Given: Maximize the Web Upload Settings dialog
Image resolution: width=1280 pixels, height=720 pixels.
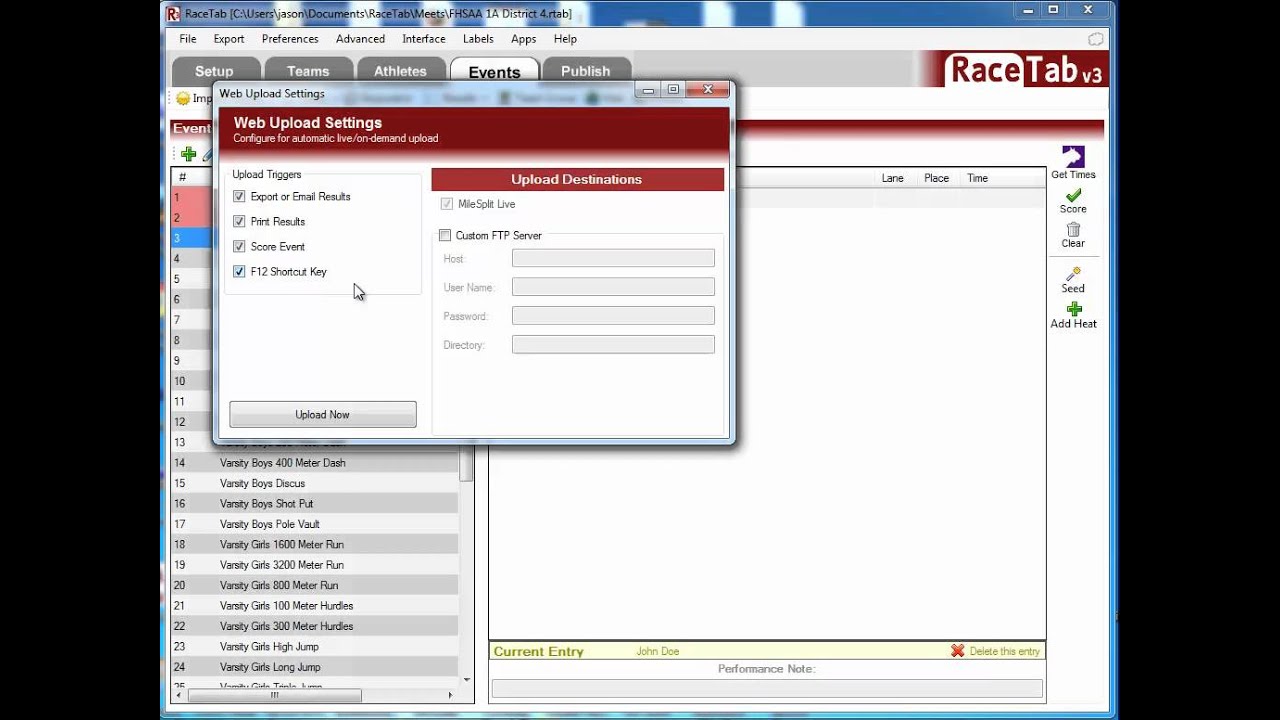Looking at the screenshot, I should pyautogui.click(x=673, y=90).
